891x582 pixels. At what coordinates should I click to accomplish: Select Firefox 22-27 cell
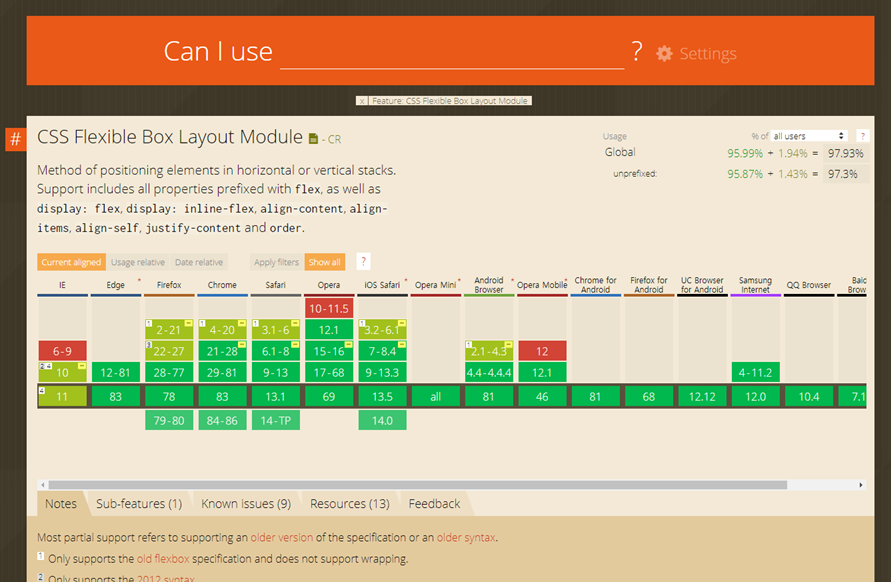(169, 351)
